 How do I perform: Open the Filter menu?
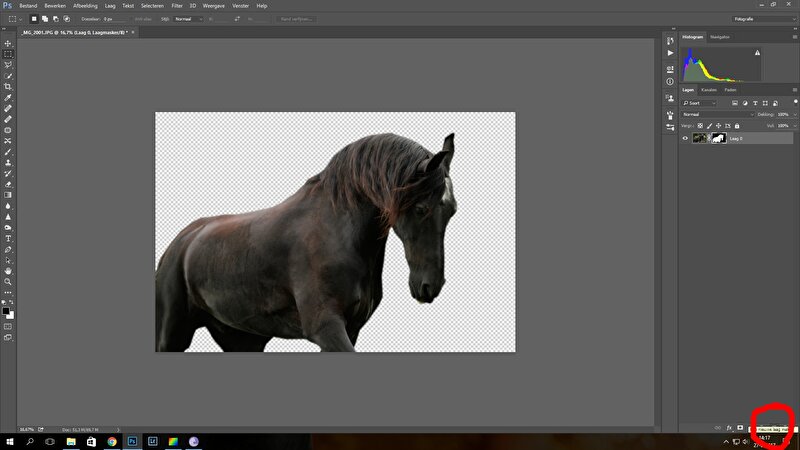point(177,6)
